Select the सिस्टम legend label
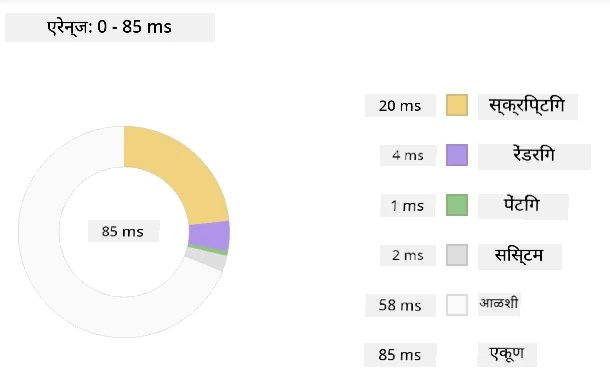The width and height of the screenshot is (610, 378). click(x=519, y=256)
